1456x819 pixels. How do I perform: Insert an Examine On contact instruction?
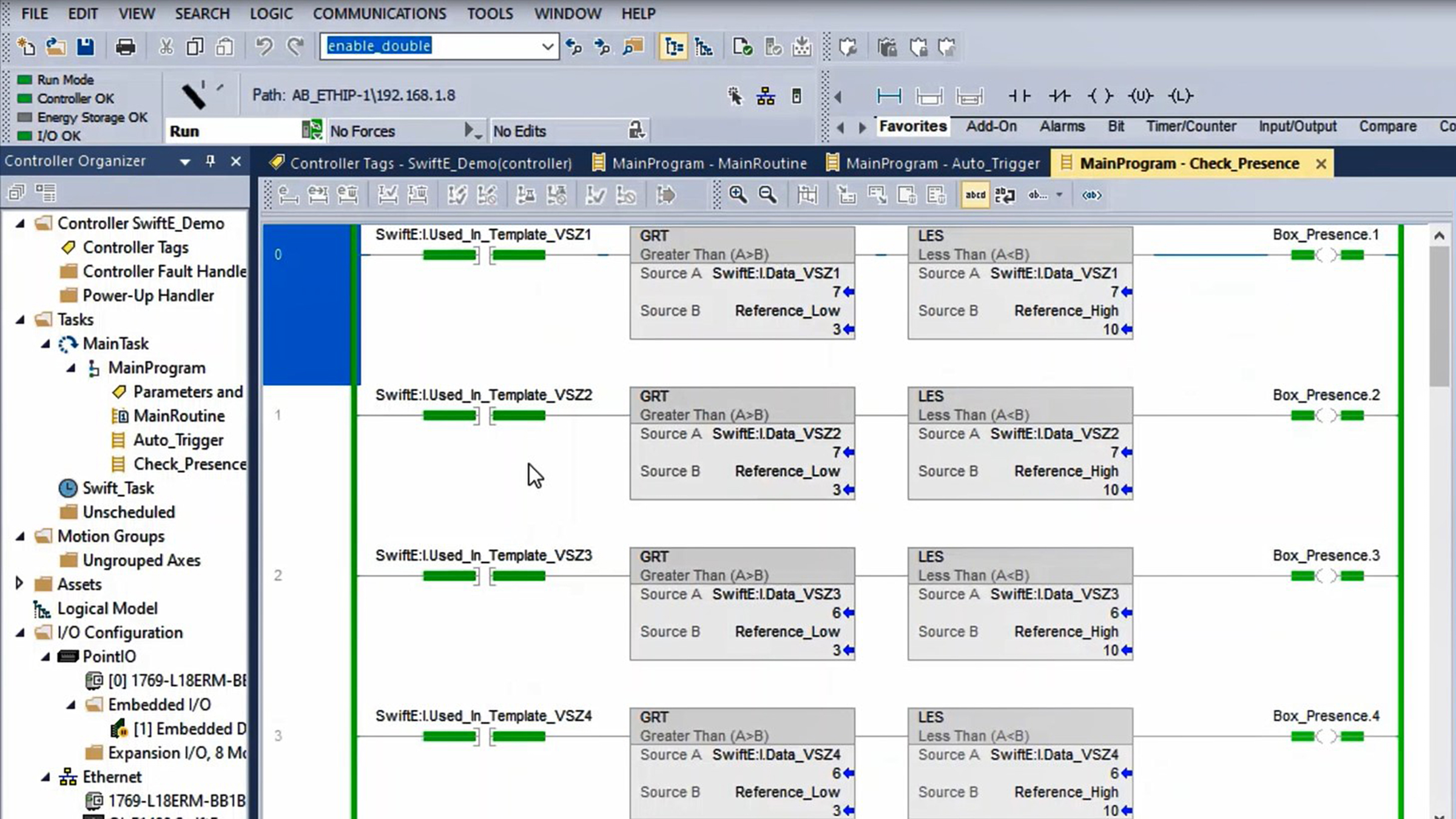tap(1019, 96)
